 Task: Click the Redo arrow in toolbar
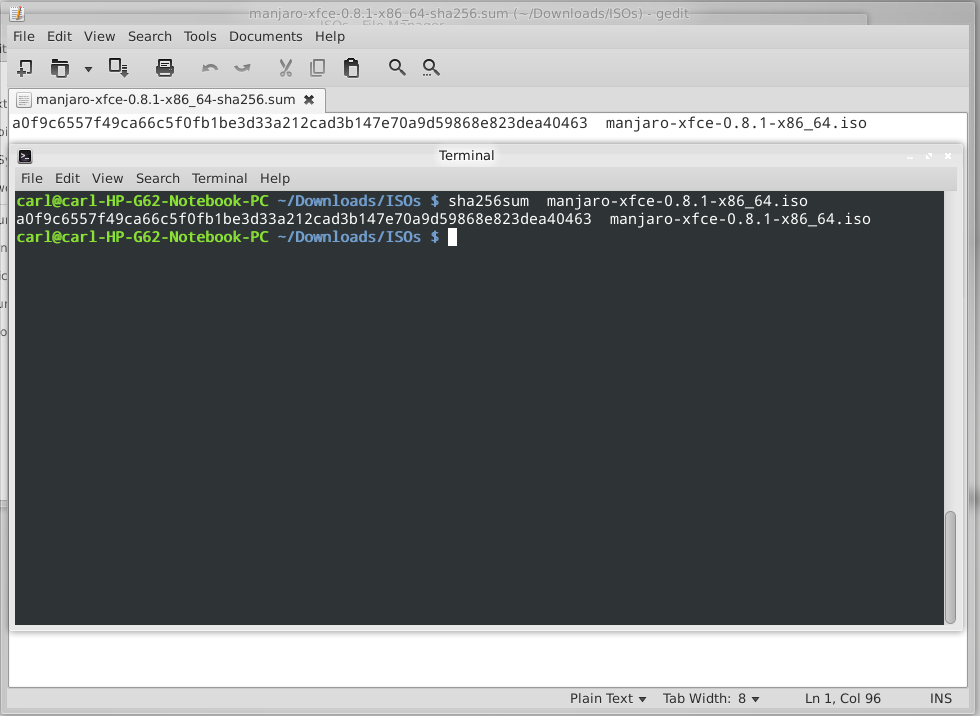tap(242, 68)
